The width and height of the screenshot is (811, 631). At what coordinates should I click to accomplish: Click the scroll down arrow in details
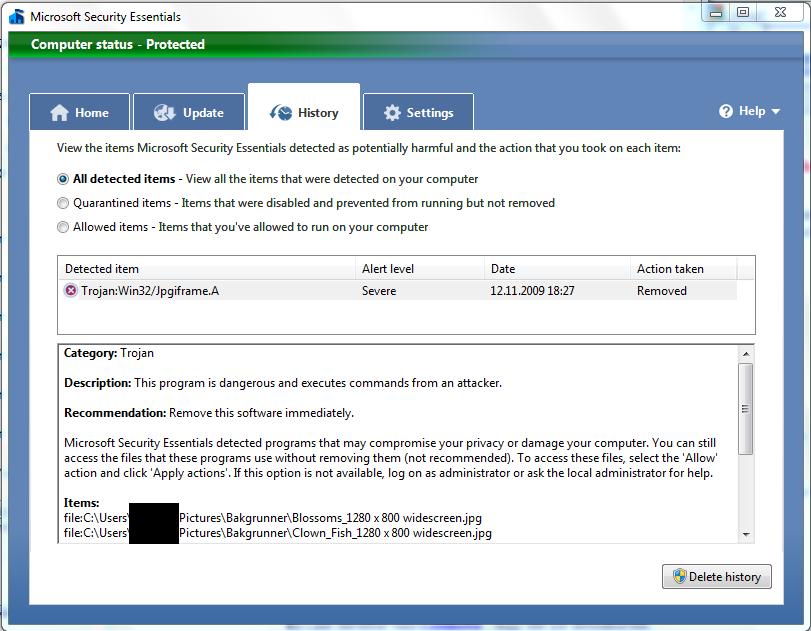[746, 535]
